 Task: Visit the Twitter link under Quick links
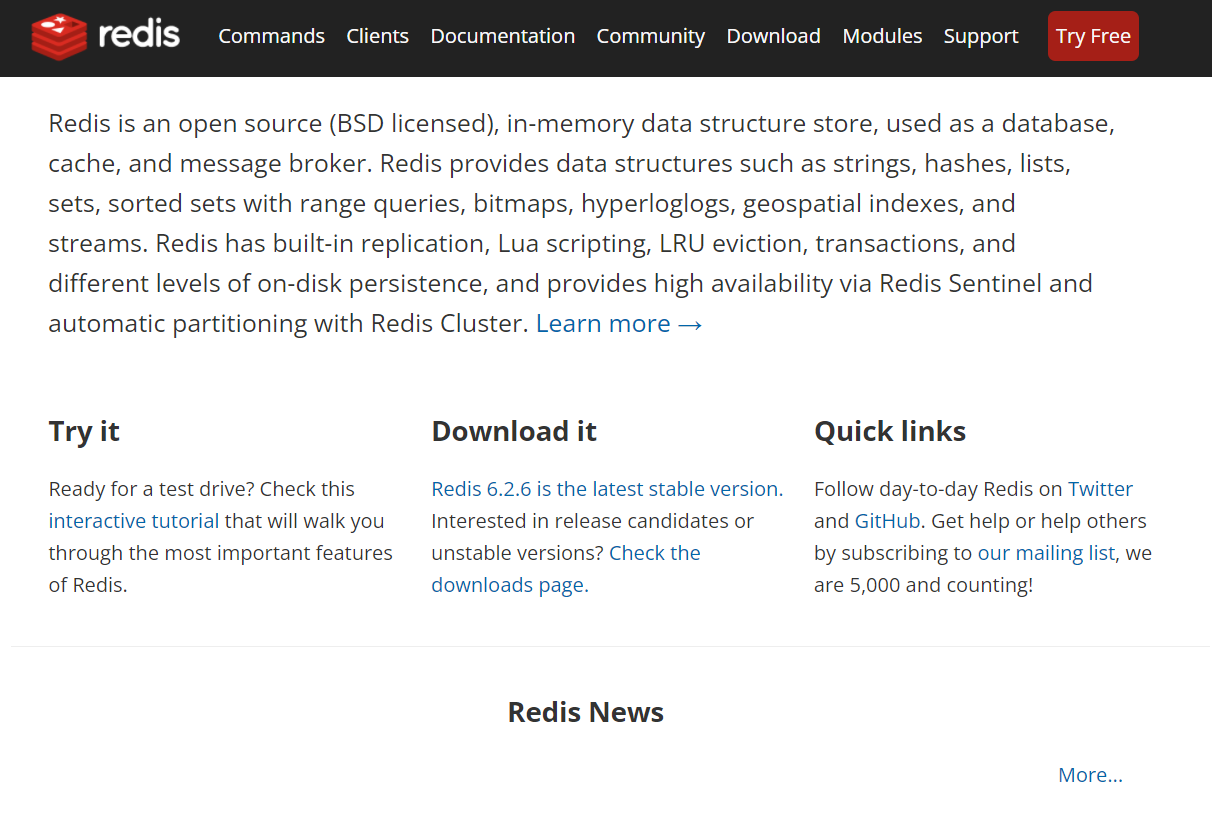pos(1100,489)
